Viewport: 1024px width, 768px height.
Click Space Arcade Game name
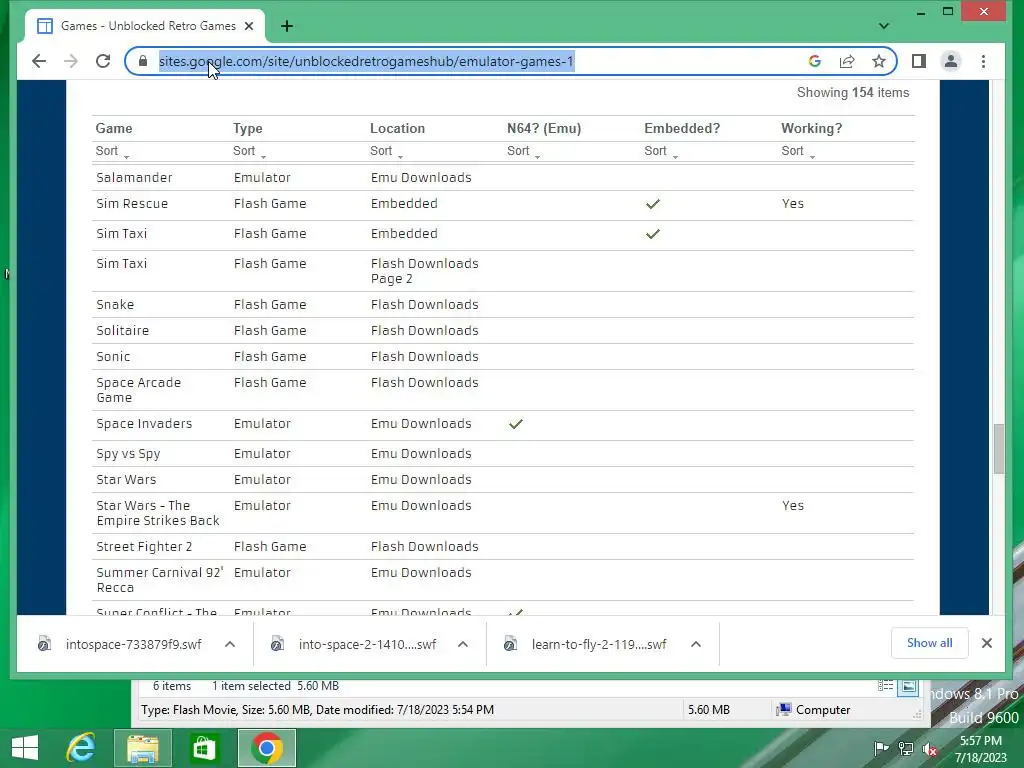coord(138,390)
